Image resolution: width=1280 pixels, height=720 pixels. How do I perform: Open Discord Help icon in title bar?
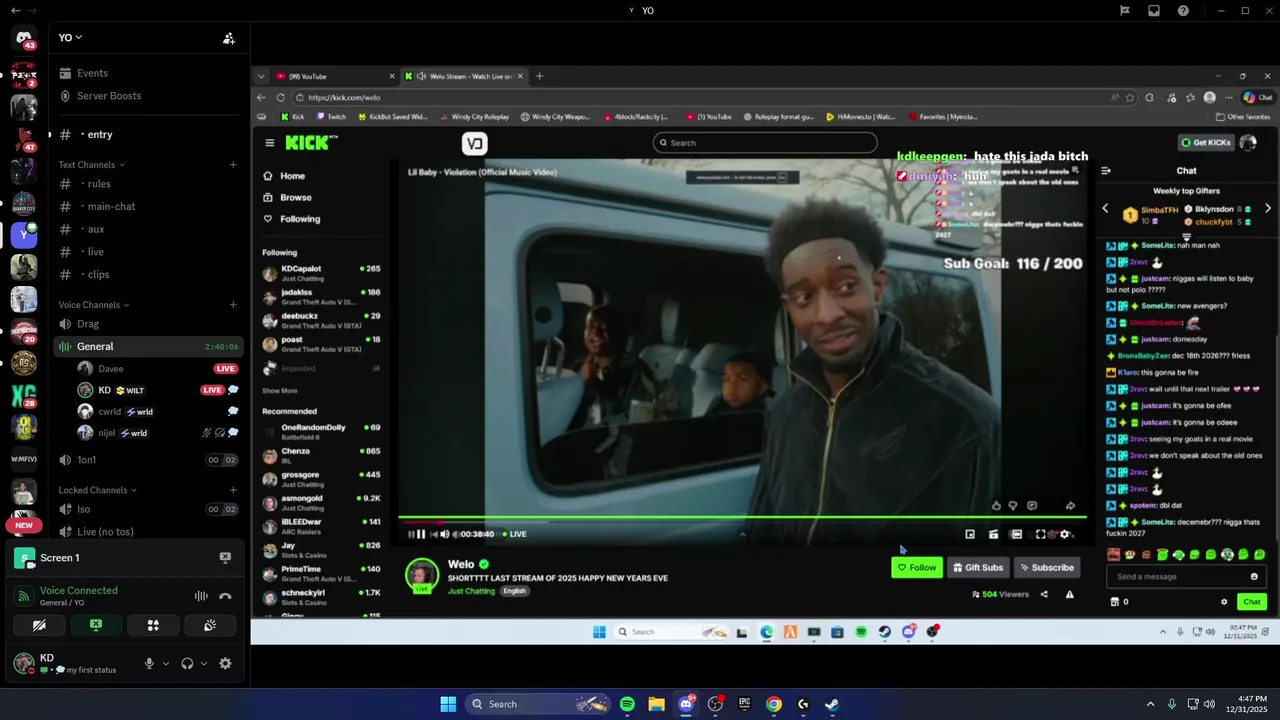[1183, 10]
